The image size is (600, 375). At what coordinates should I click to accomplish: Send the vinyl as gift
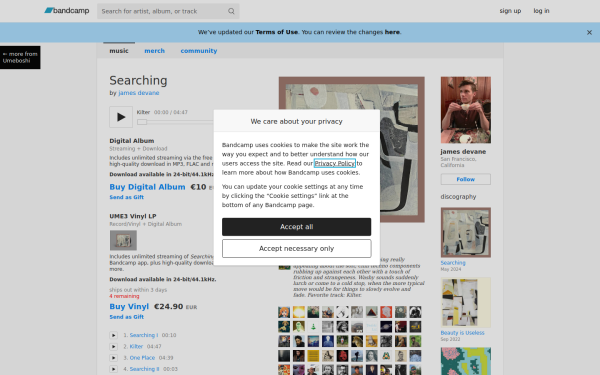pos(127,317)
